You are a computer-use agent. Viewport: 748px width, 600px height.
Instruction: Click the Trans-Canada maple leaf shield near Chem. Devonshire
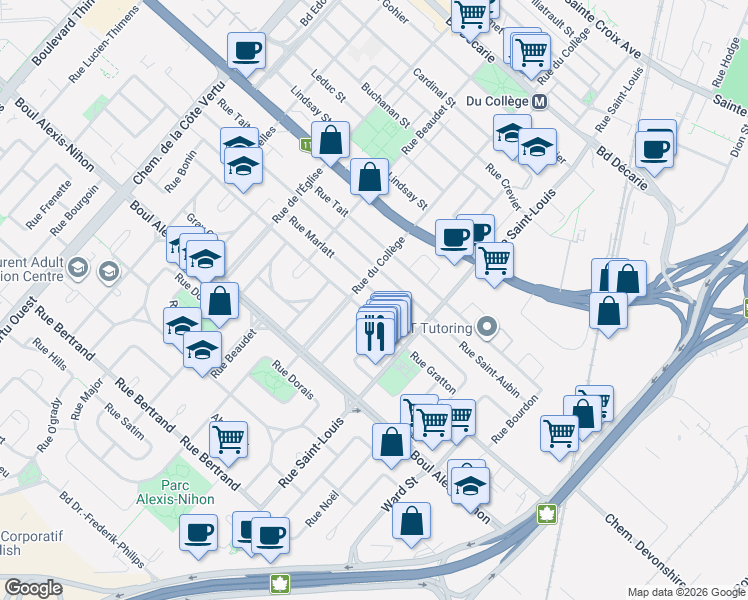pyautogui.click(x=547, y=514)
